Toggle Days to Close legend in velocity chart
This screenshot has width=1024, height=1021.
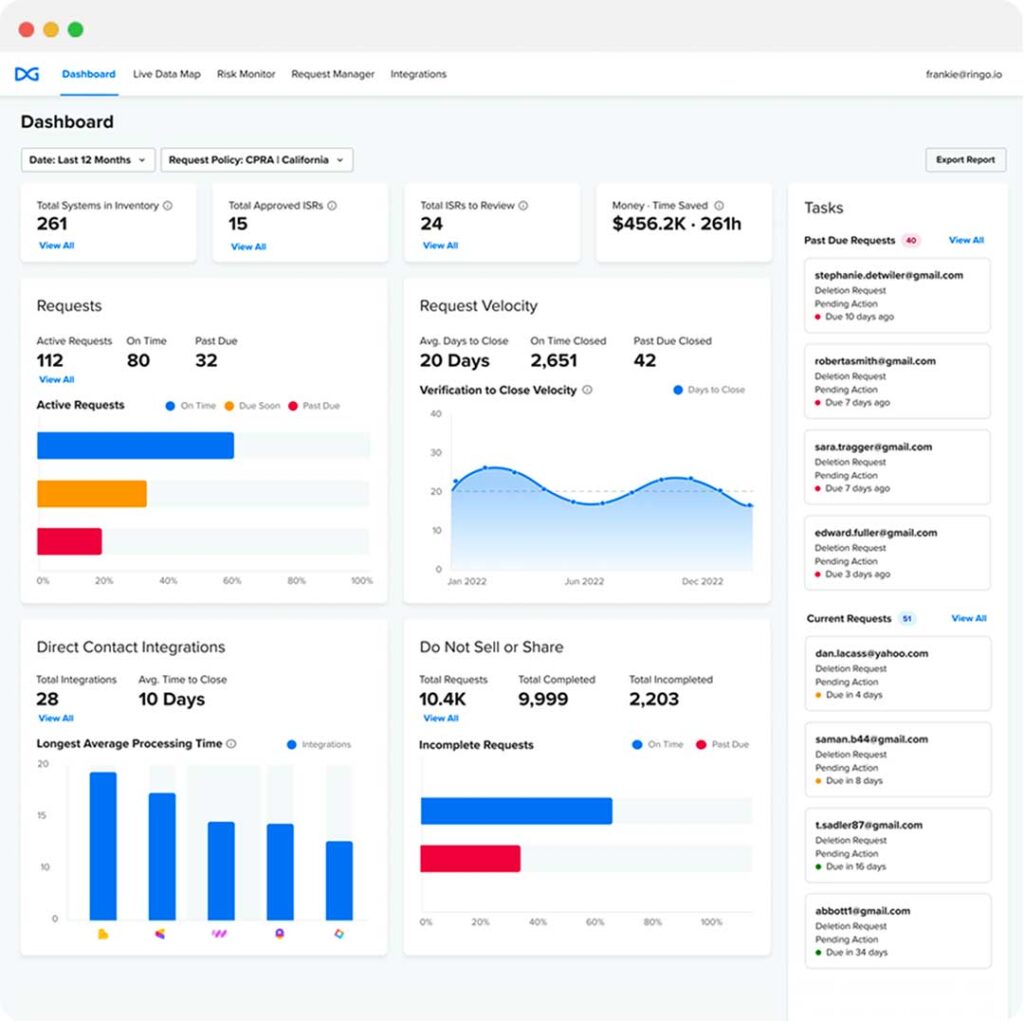pos(709,390)
